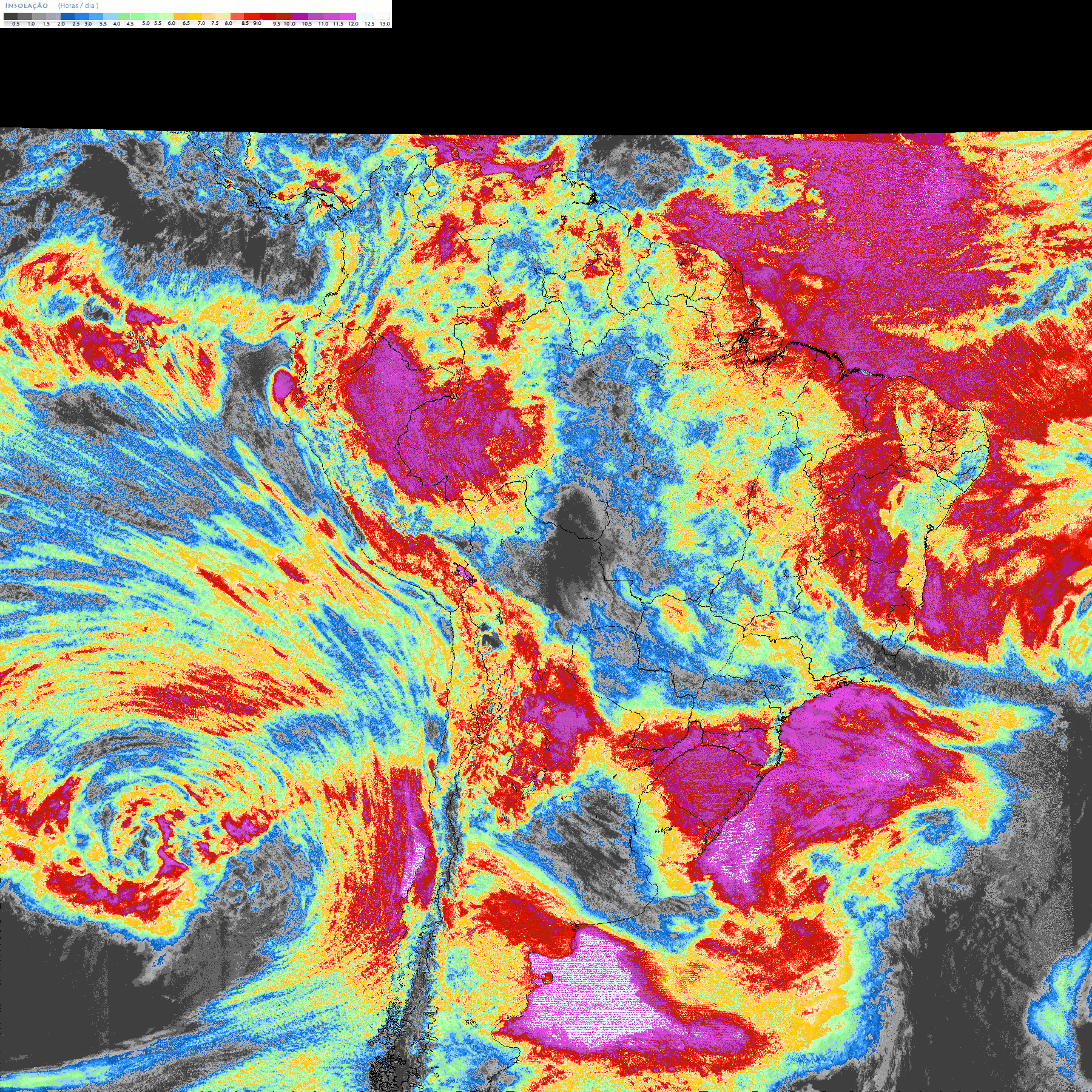Click the '12.5' legend value
Viewport: 1092px width, 1092px height.
pyautogui.click(x=369, y=24)
